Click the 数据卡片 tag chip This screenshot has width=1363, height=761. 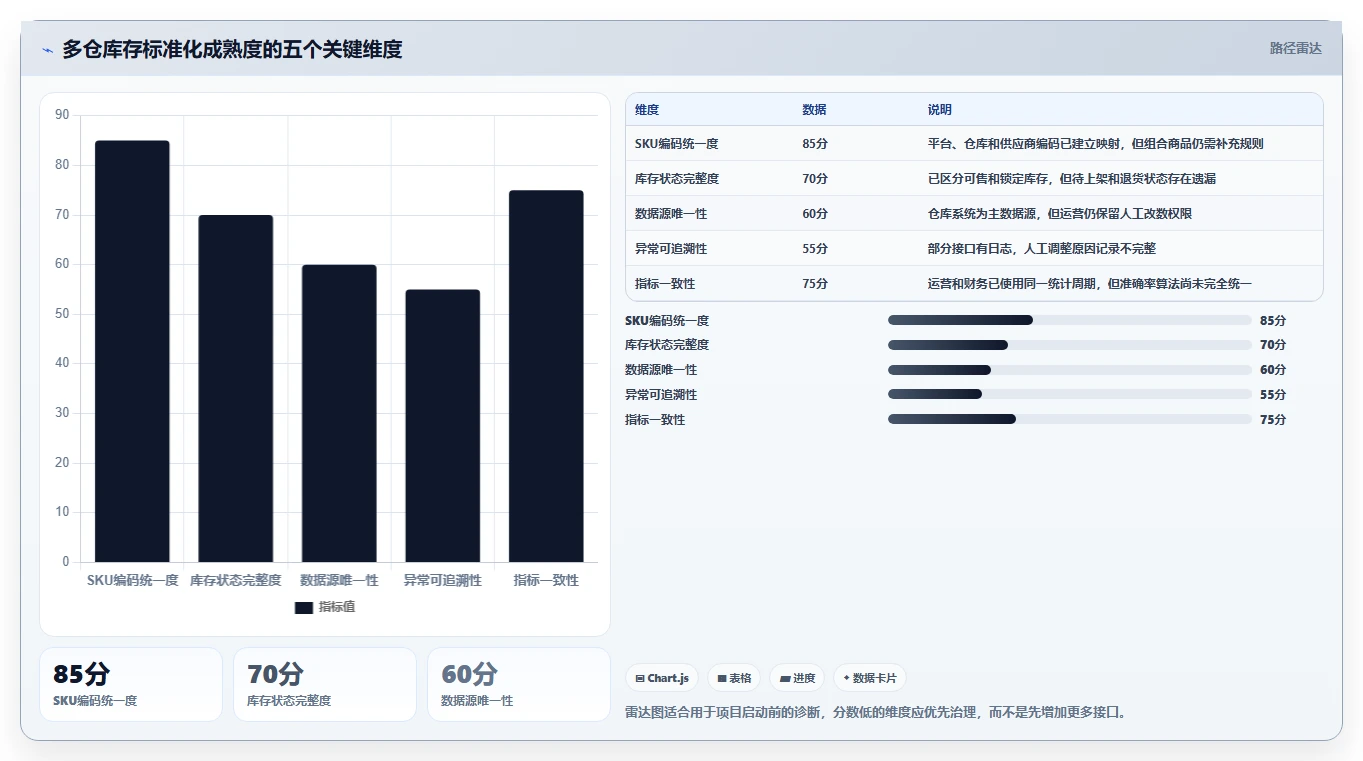click(870, 678)
